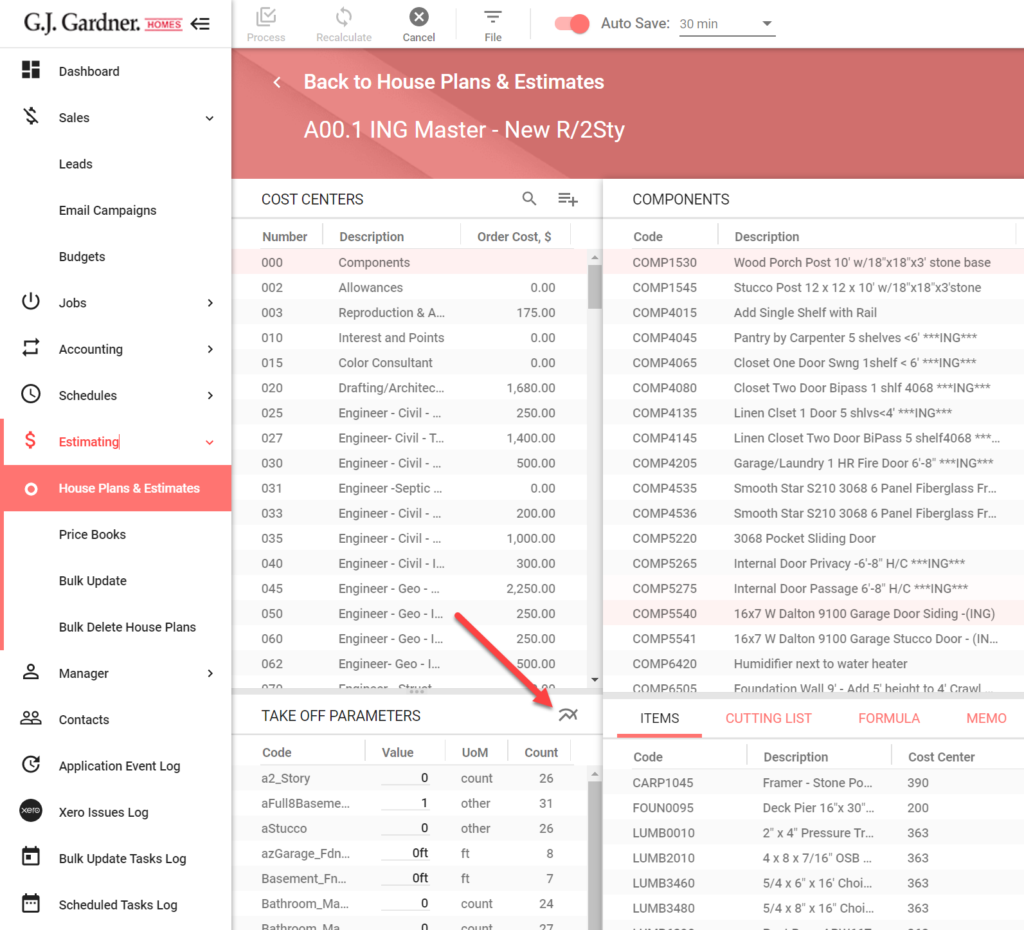The width and height of the screenshot is (1024, 930).
Task: Toggle the Auto Save switch
Action: point(571,24)
